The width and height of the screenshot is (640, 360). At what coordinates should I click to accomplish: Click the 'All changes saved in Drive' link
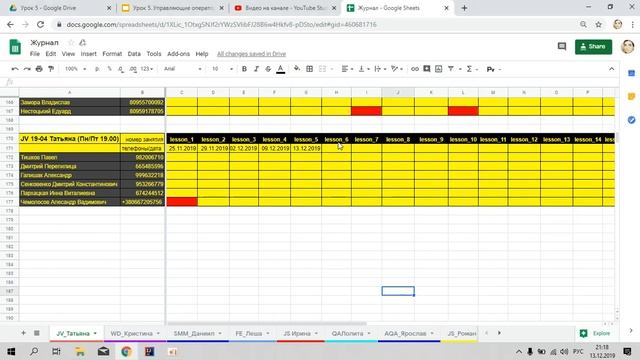point(251,54)
